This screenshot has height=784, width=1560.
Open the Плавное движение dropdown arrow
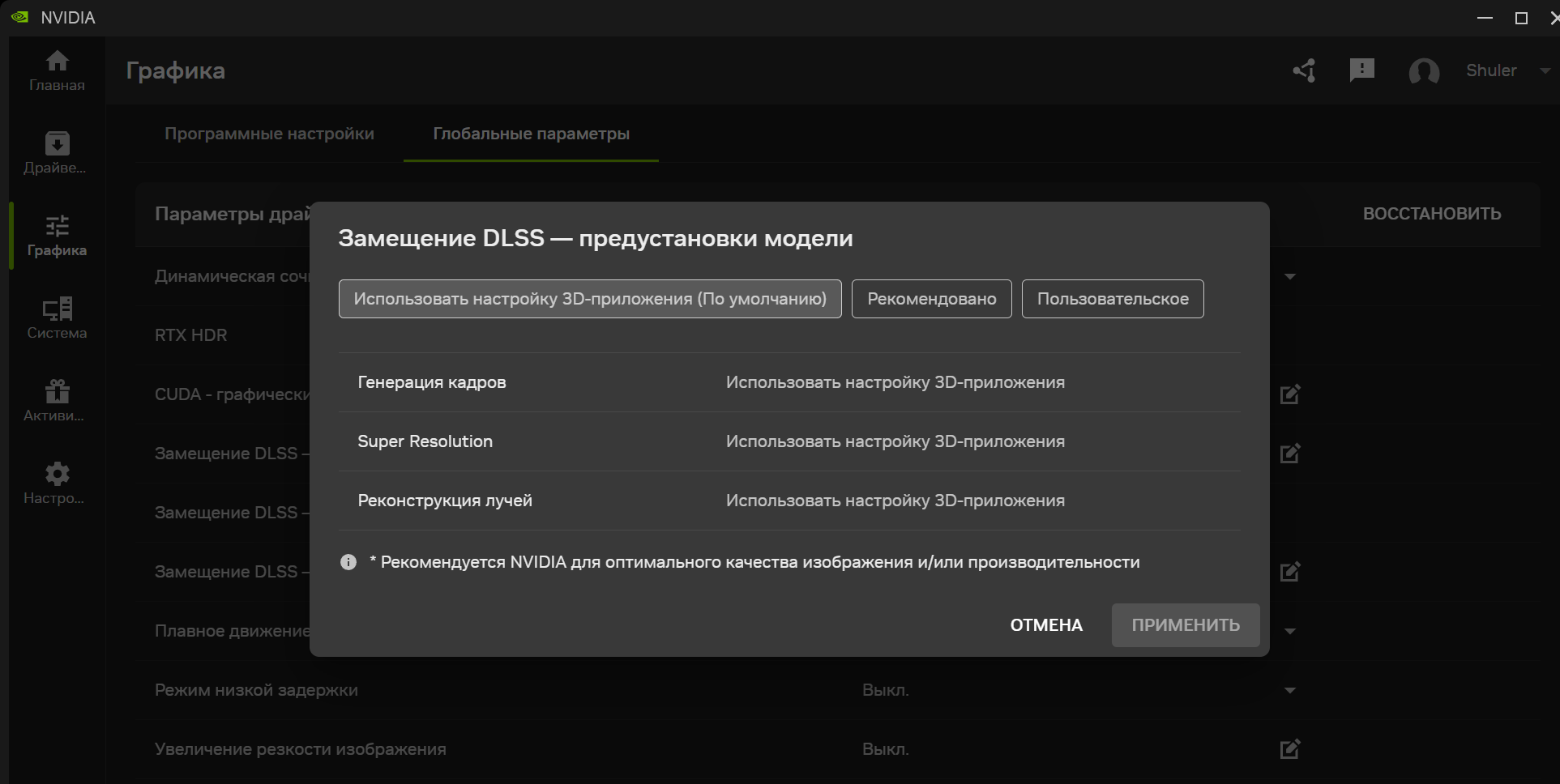(x=1289, y=630)
